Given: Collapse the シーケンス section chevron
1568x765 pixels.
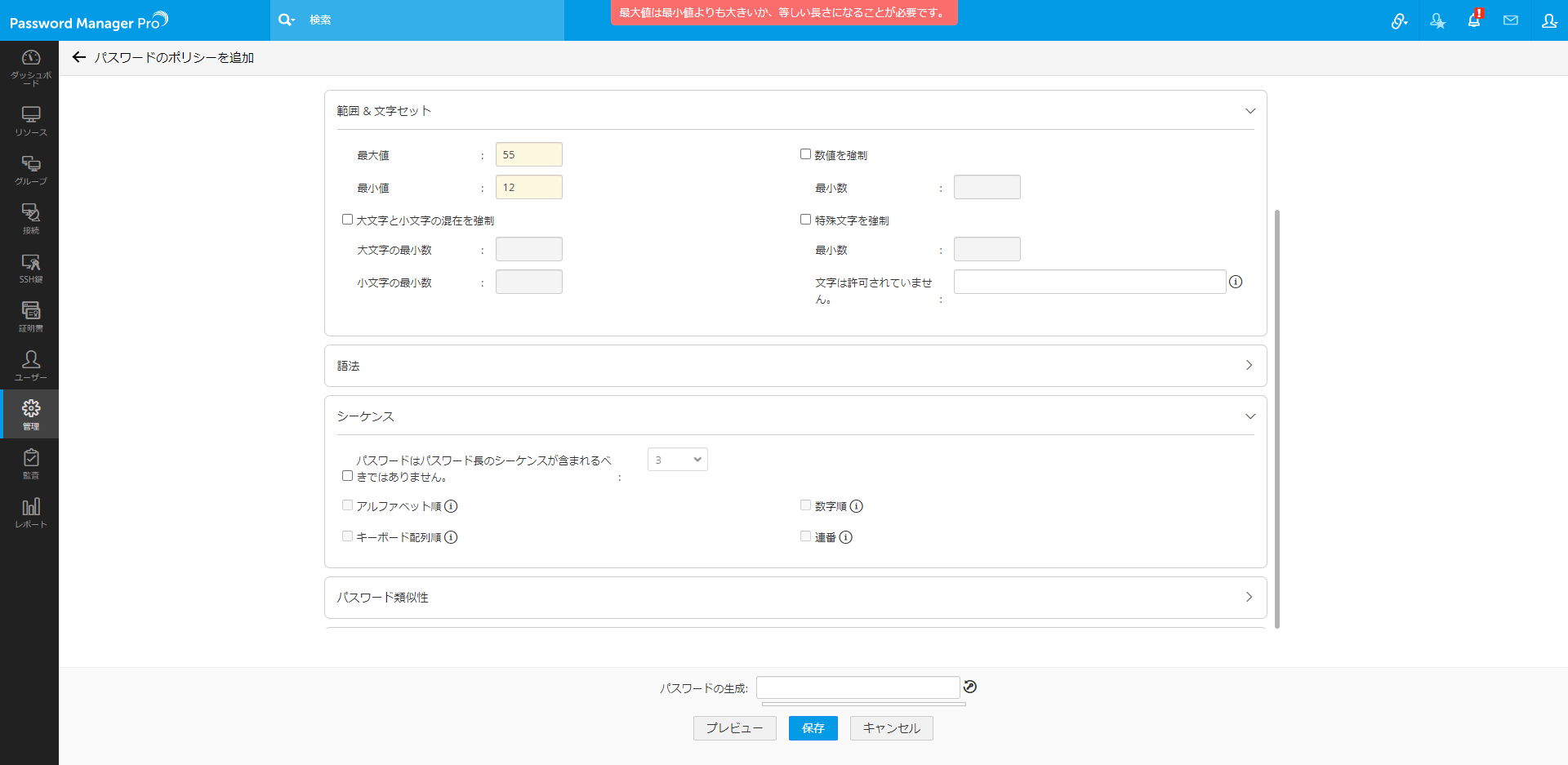Looking at the screenshot, I should tap(1249, 416).
